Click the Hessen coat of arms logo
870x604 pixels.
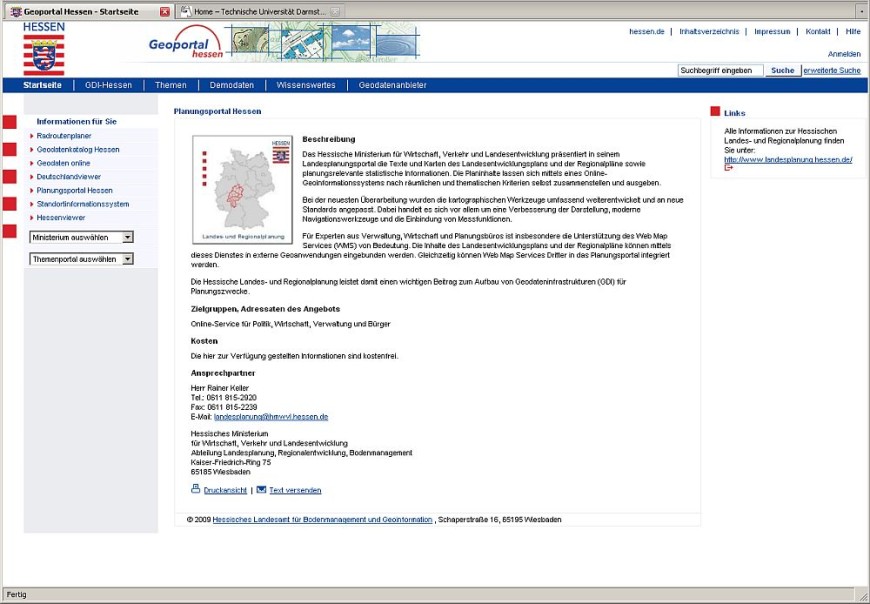coord(44,49)
